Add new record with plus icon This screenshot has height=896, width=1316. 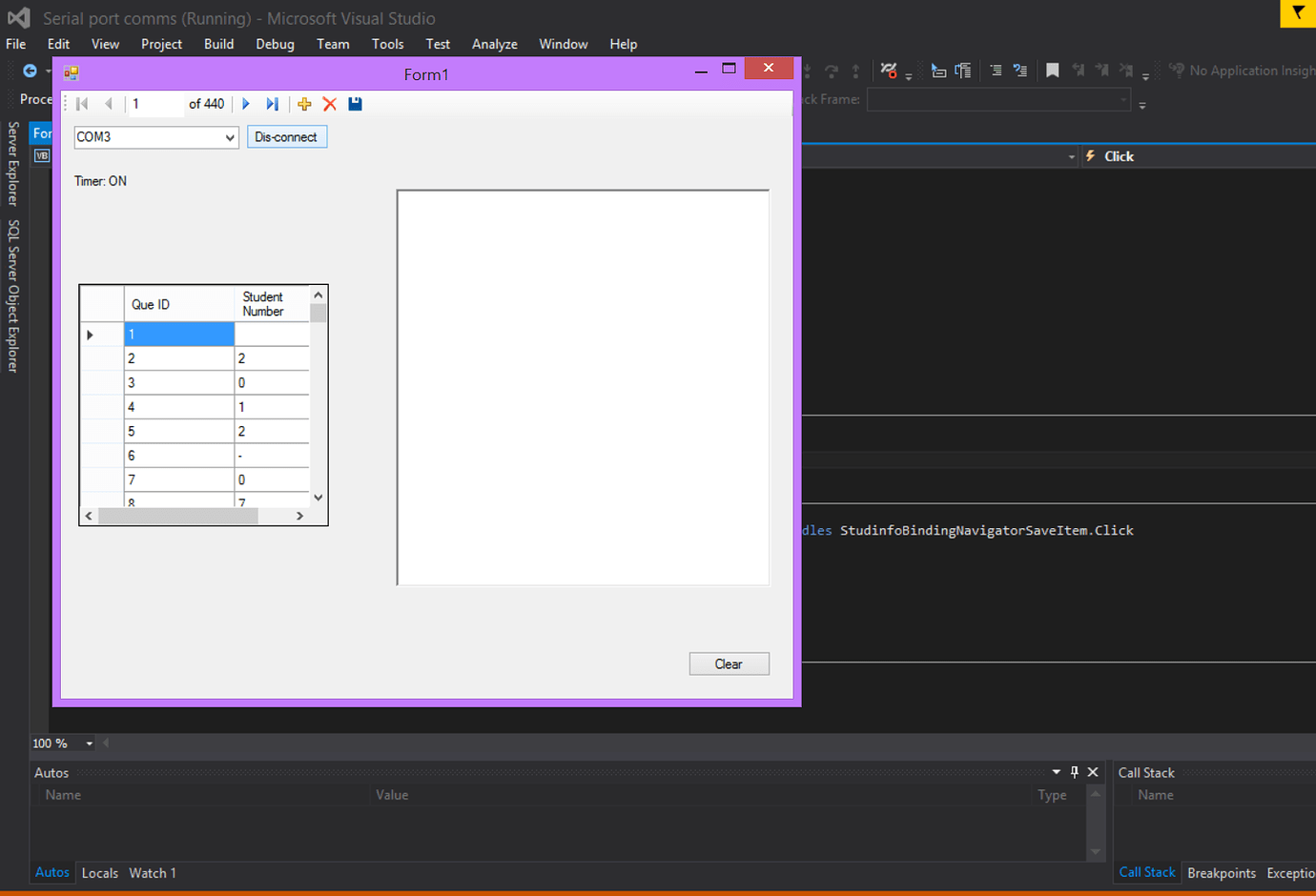(x=304, y=104)
